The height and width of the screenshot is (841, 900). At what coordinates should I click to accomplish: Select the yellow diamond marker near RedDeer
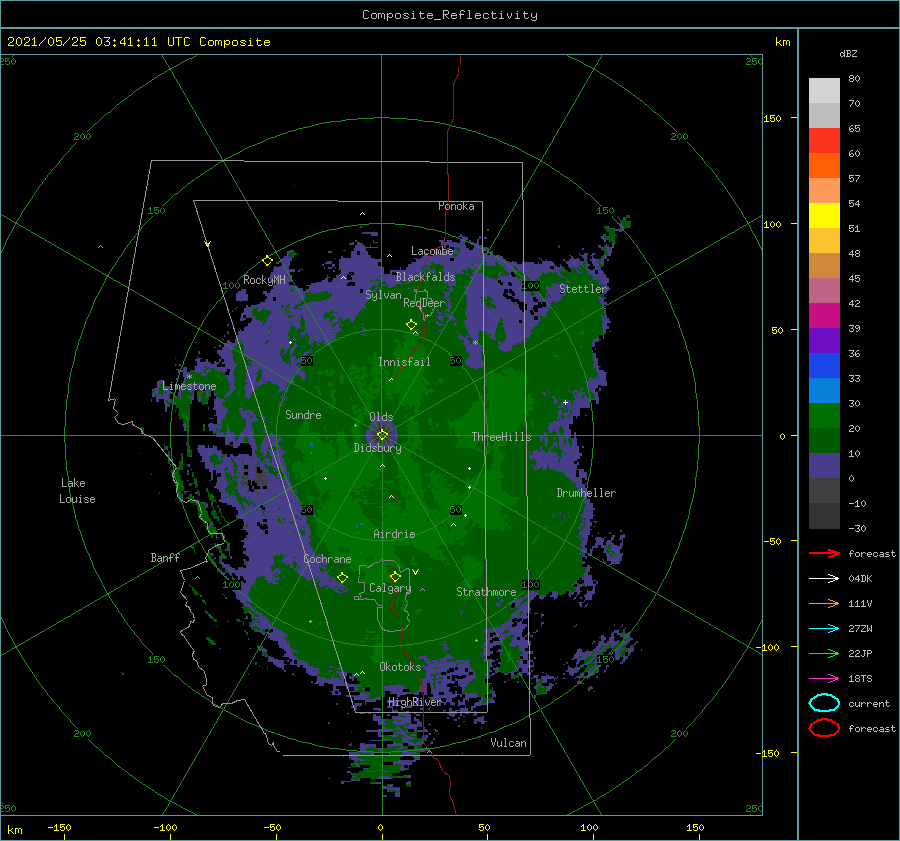411,325
